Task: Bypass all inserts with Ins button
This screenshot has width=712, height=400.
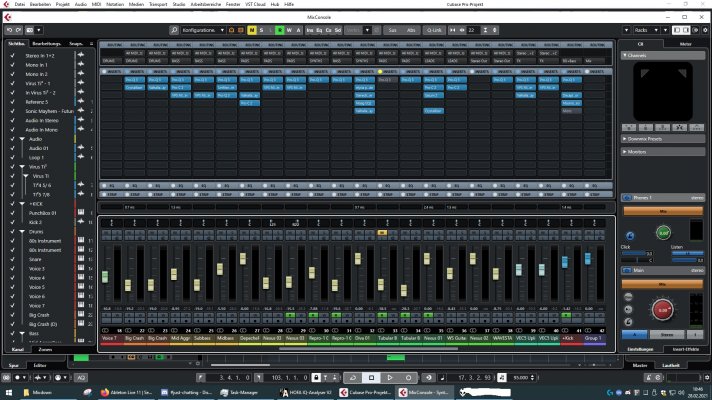Action: click(x=310, y=30)
